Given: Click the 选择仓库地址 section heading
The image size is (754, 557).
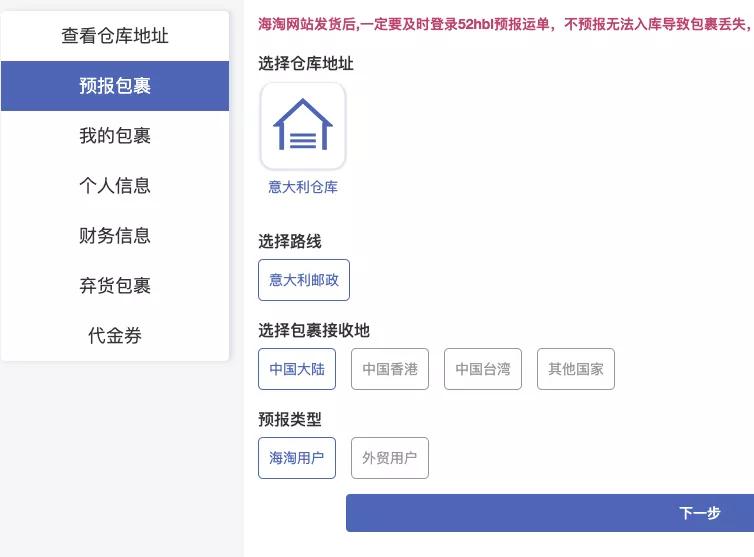Looking at the screenshot, I should 306,63.
